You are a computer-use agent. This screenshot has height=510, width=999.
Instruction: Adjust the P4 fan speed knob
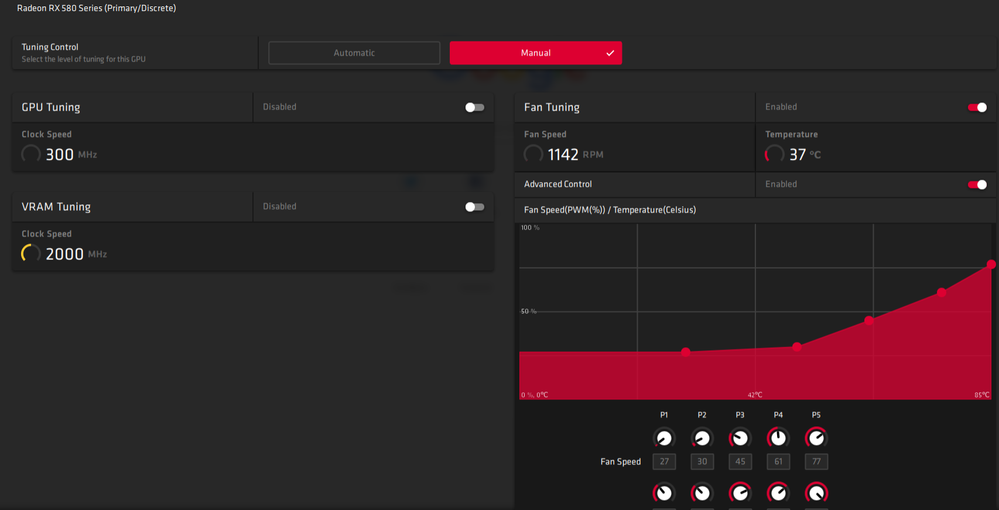[x=778, y=438]
